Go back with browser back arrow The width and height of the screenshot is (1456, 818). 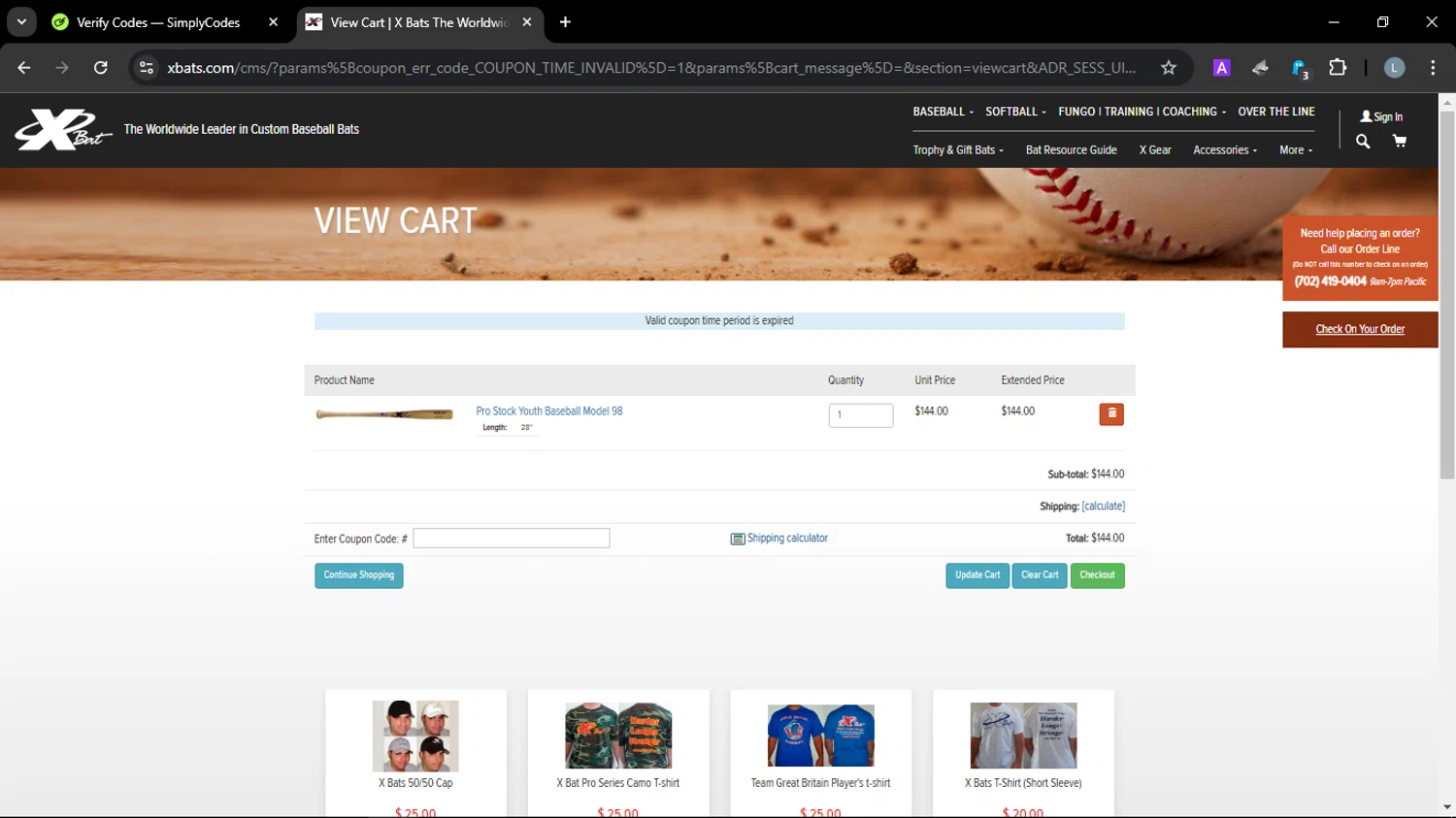click(x=24, y=68)
